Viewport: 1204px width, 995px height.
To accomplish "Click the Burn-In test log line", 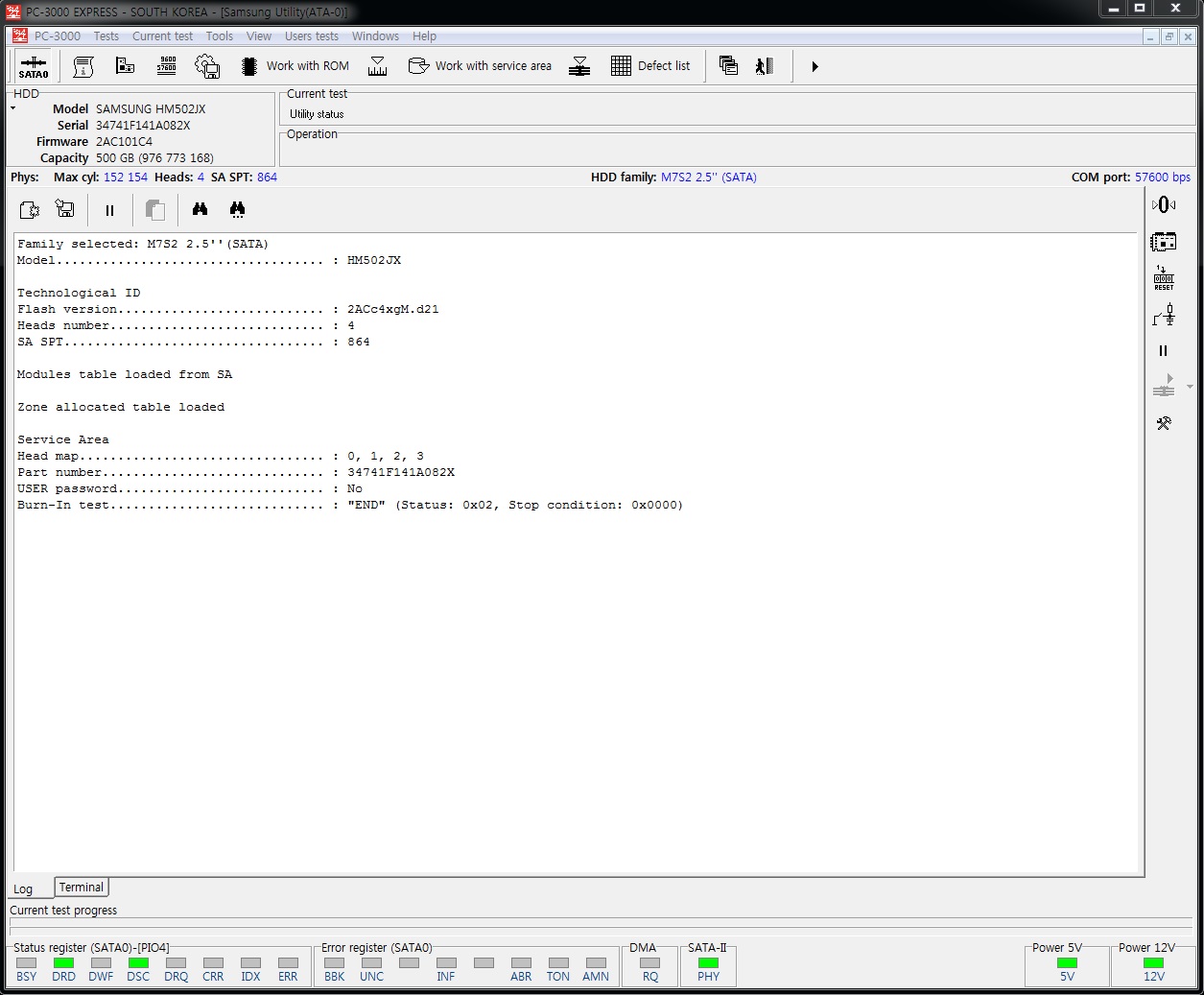I will pos(350,506).
